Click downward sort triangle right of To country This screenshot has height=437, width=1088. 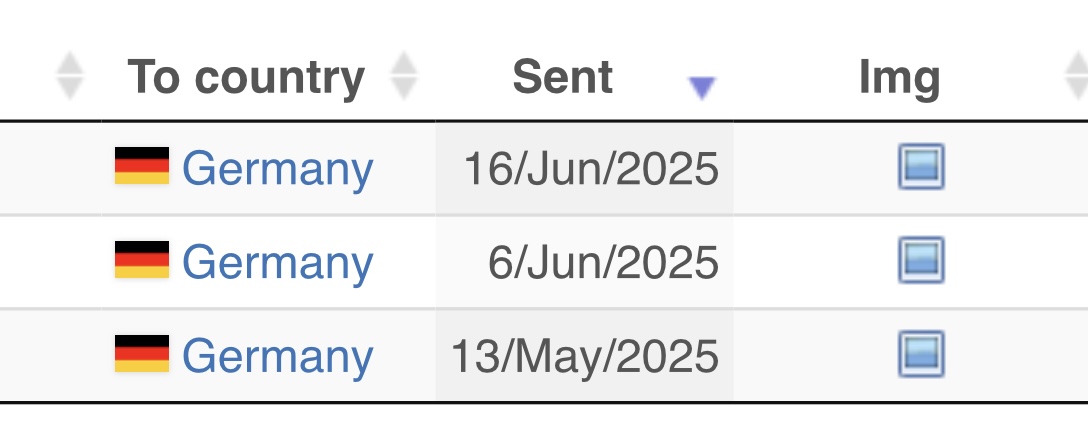(x=404, y=88)
